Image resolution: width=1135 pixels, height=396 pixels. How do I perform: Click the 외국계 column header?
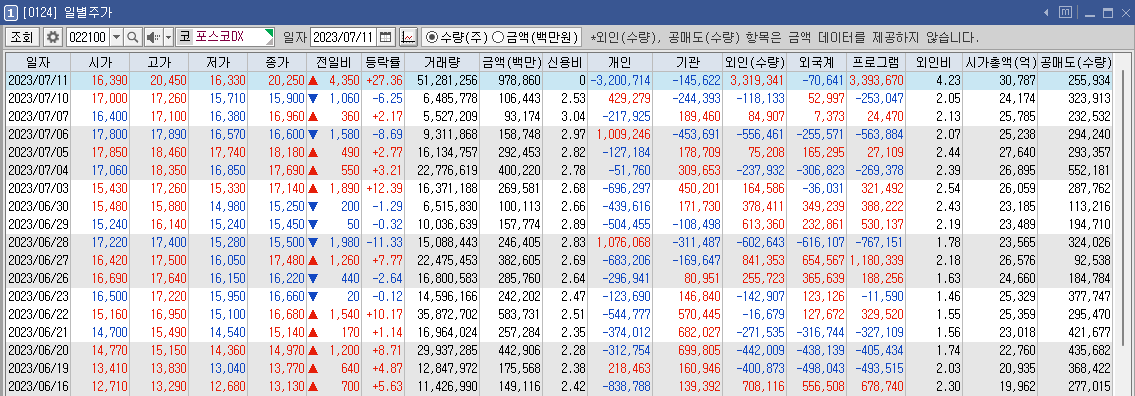pos(817,62)
